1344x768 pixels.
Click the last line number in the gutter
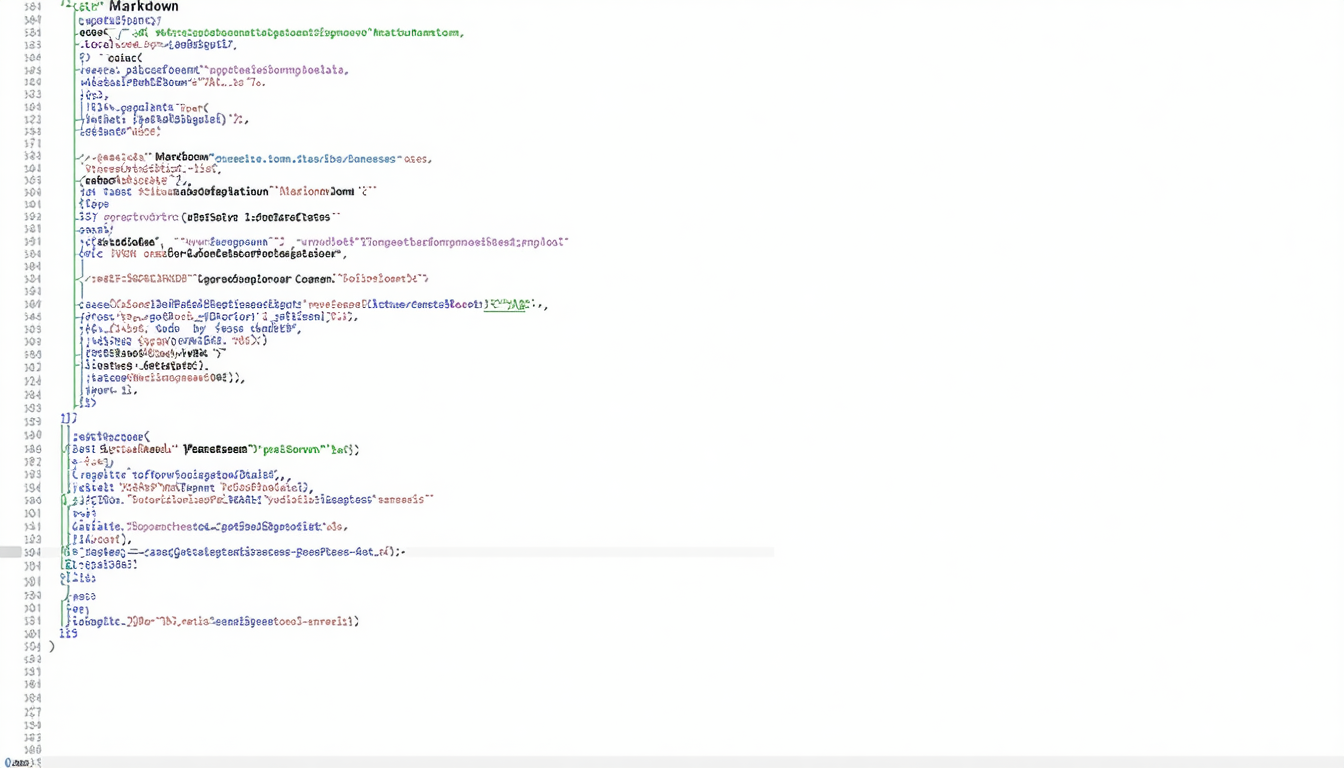[33, 749]
